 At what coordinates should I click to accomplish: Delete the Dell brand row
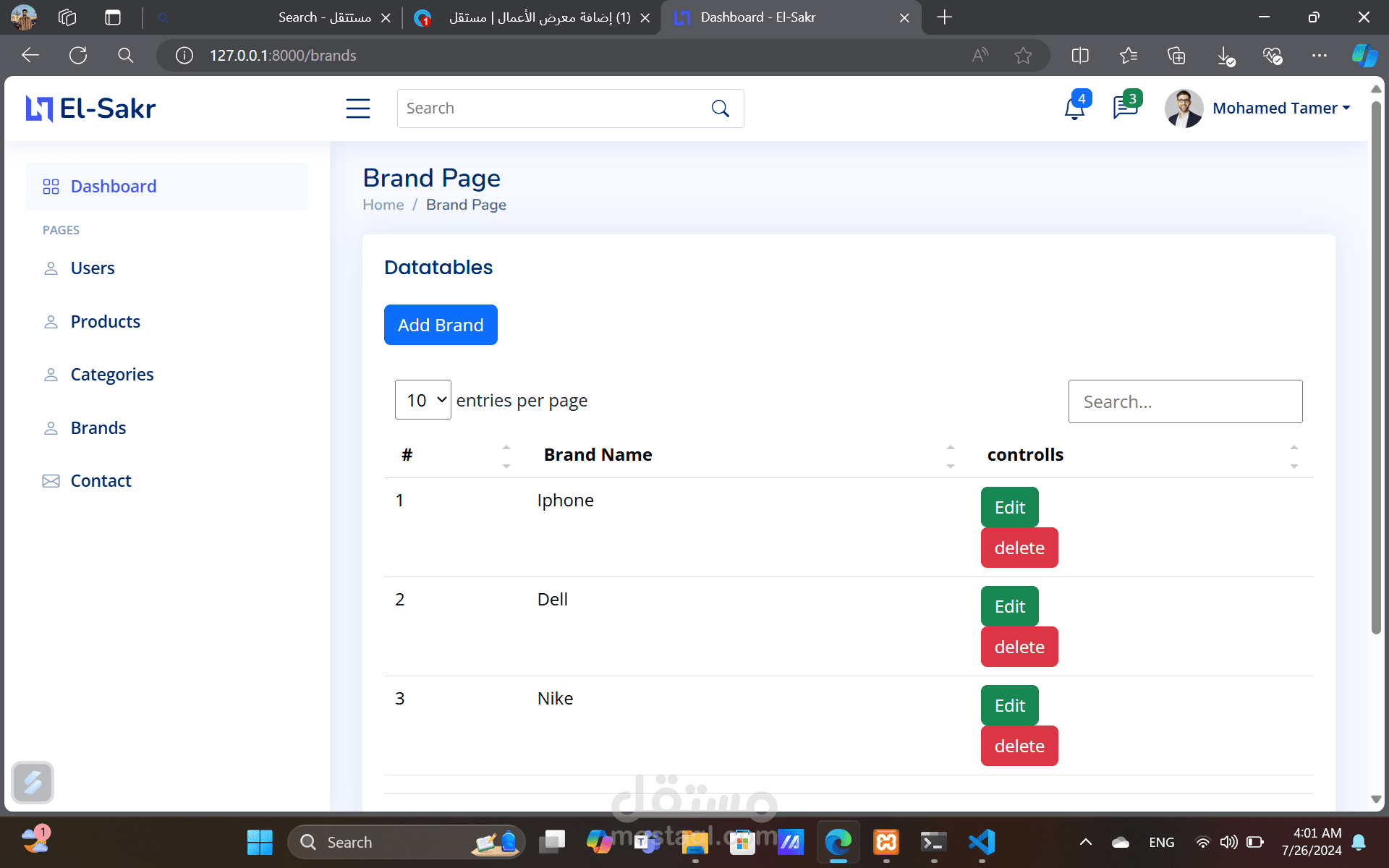click(x=1019, y=647)
